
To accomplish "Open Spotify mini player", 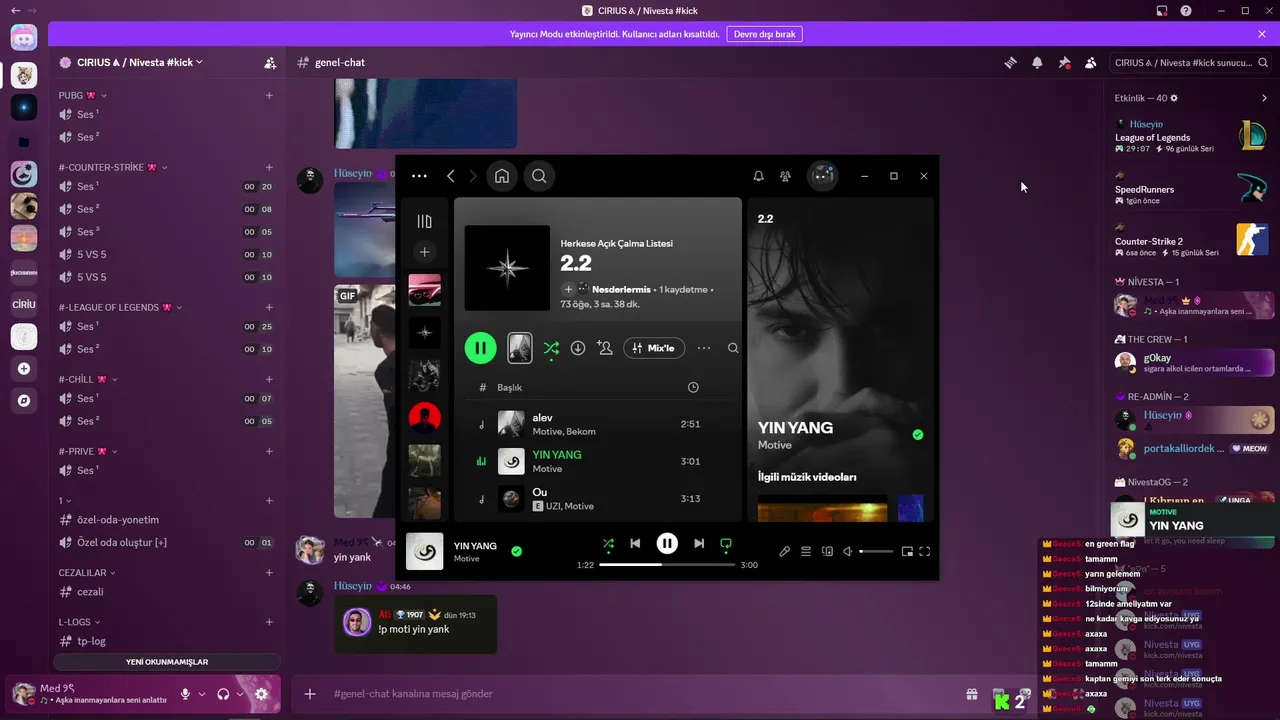I will (907, 551).
